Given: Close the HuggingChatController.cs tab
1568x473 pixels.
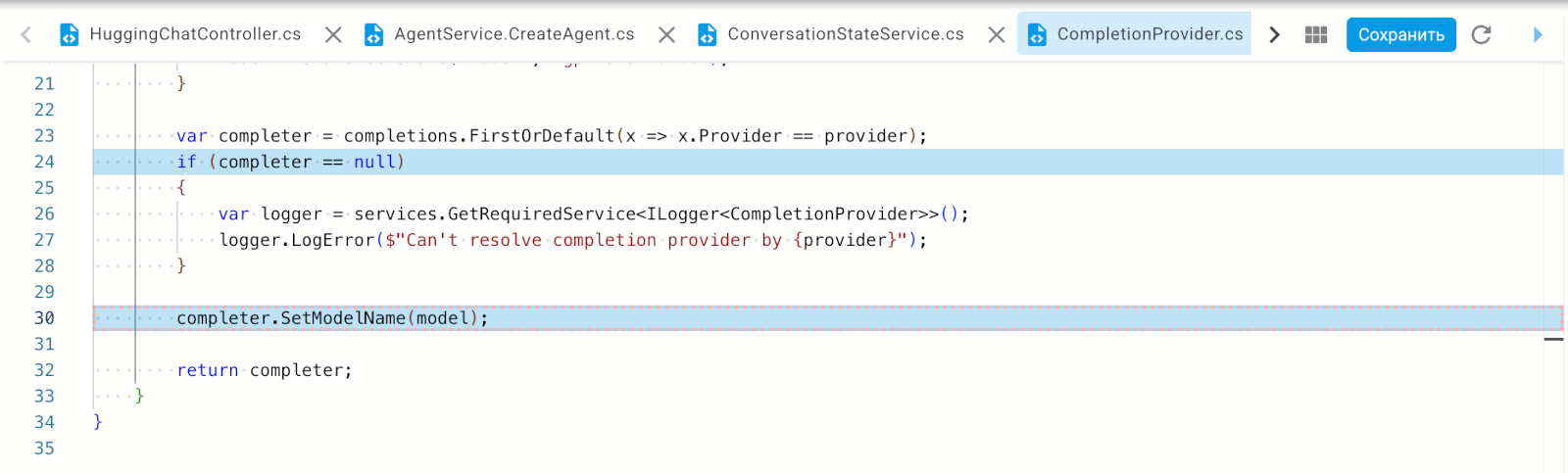Looking at the screenshot, I should tap(333, 35).
